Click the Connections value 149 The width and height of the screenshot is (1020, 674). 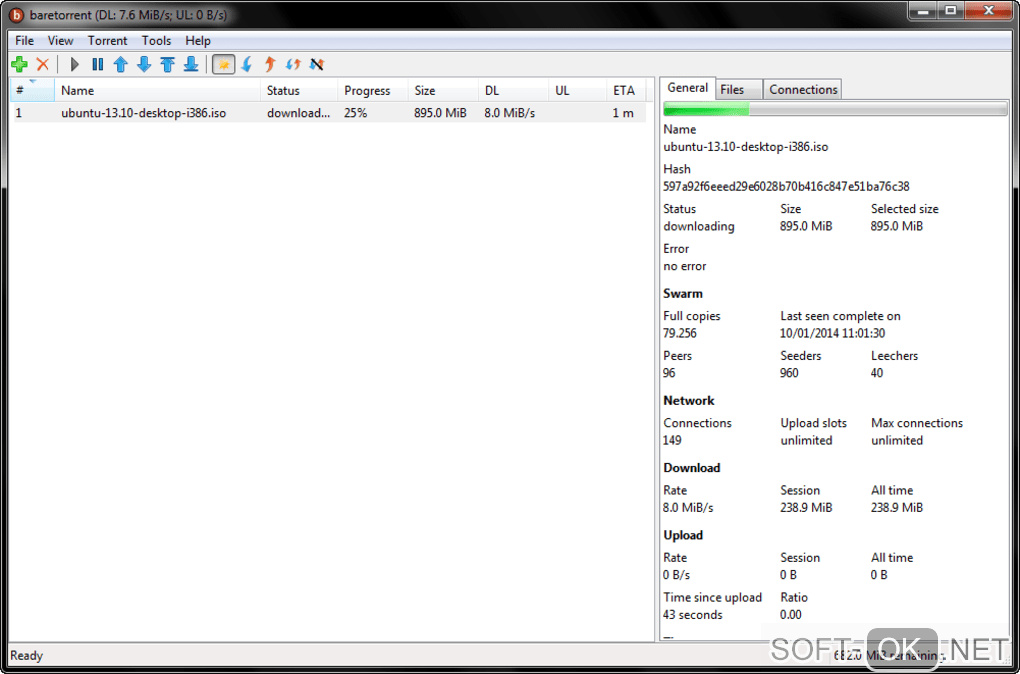pos(672,440)
